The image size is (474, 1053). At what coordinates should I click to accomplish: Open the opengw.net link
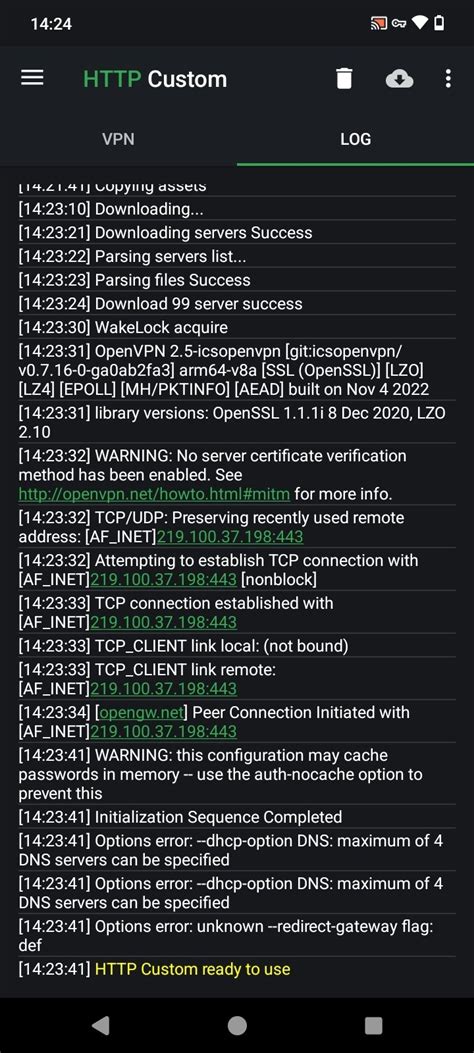click(x=142, y=713)
